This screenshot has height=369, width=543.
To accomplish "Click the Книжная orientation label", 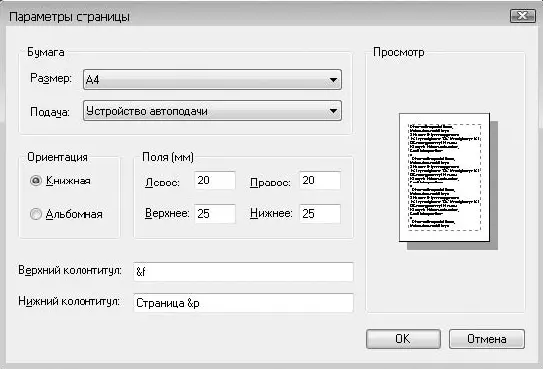I will click(x=68, y=181).
